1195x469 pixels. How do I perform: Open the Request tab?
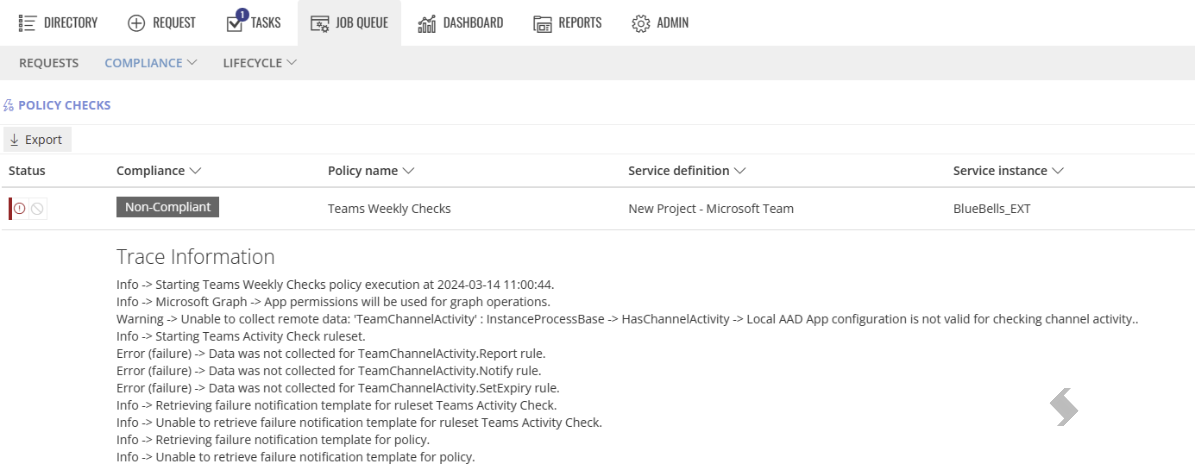tap(162, 23)
